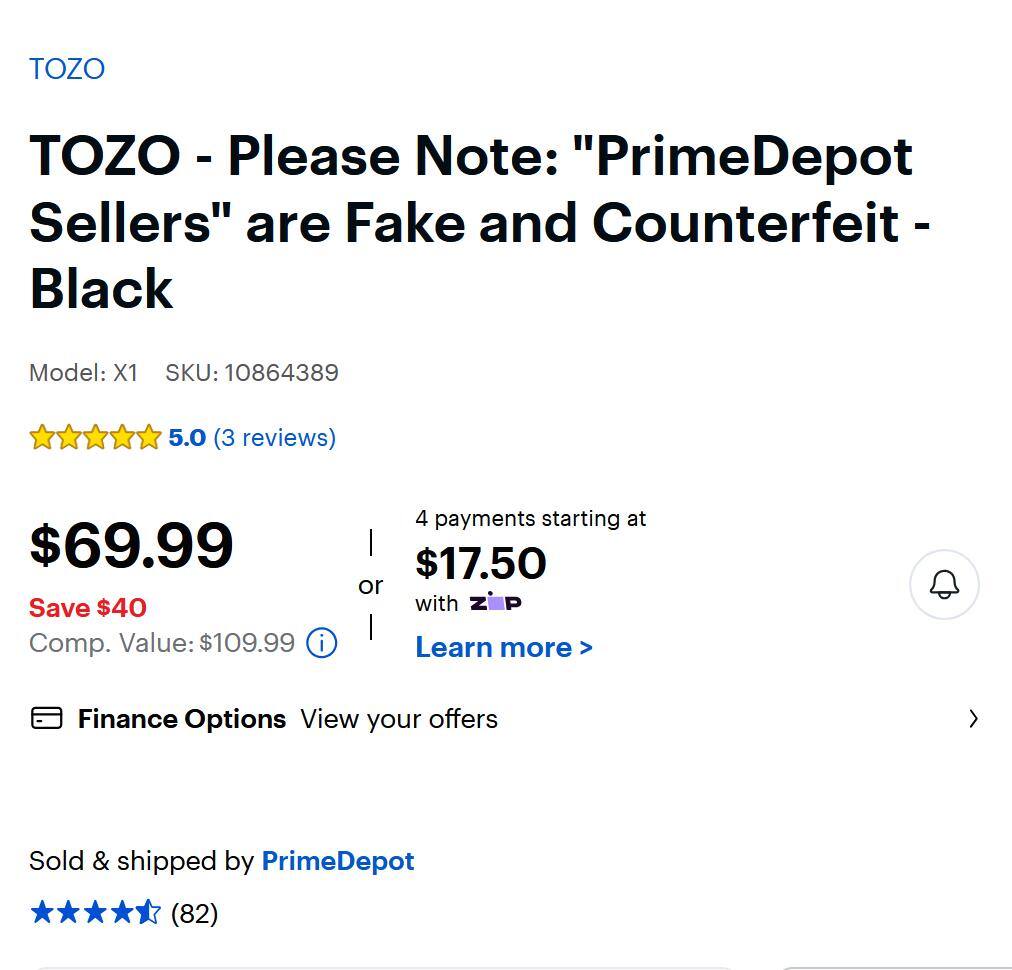
Task: Click the 5.0 rating score
Action: (187, 438)
